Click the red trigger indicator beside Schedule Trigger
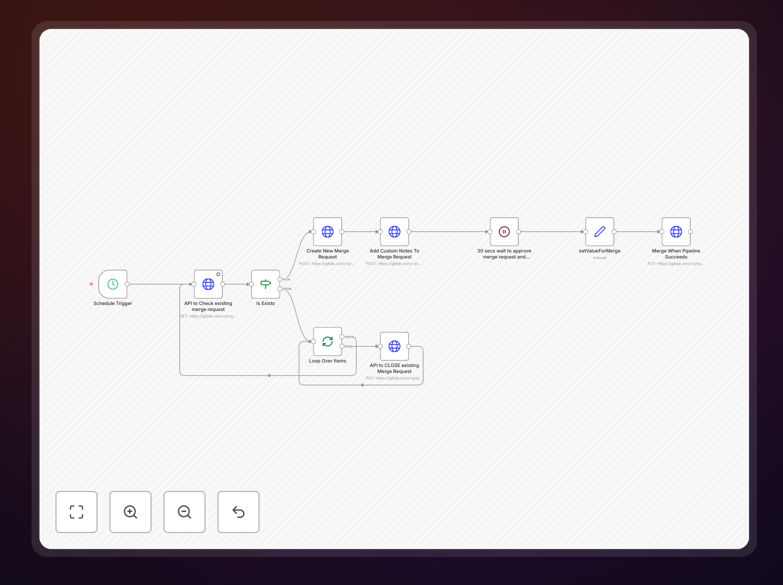 (x=91, y=284)
